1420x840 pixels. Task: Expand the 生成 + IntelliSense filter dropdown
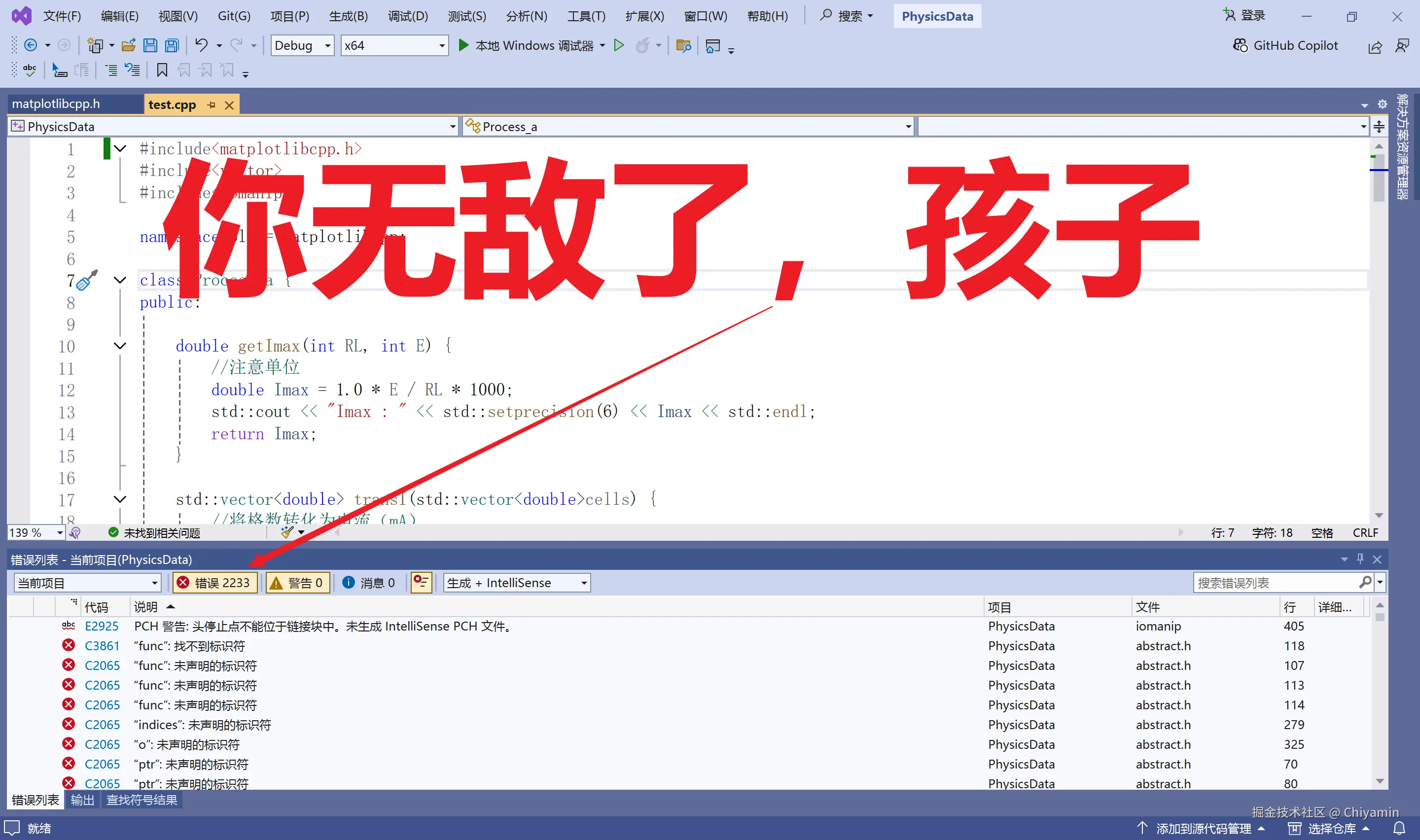point(516,583)
